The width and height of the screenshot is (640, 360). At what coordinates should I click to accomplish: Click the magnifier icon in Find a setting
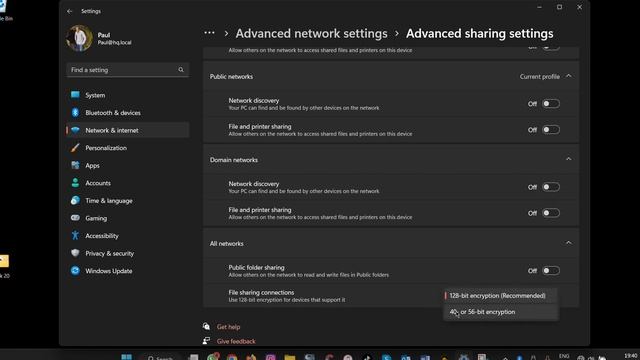click(x=181, y=70)
